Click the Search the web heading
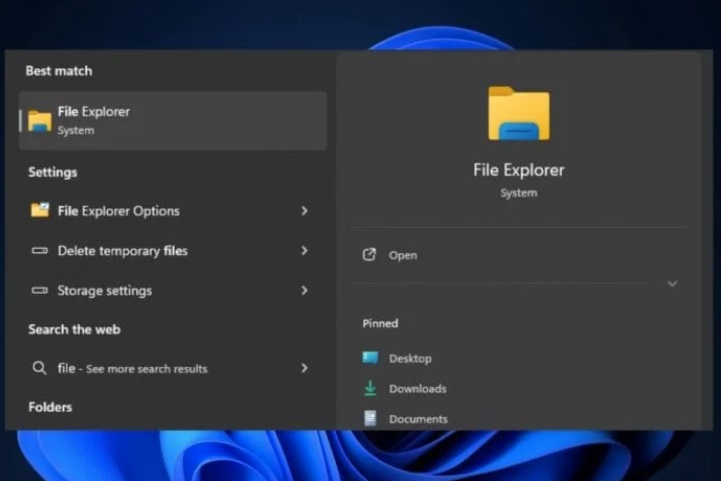 pos(74,329)
